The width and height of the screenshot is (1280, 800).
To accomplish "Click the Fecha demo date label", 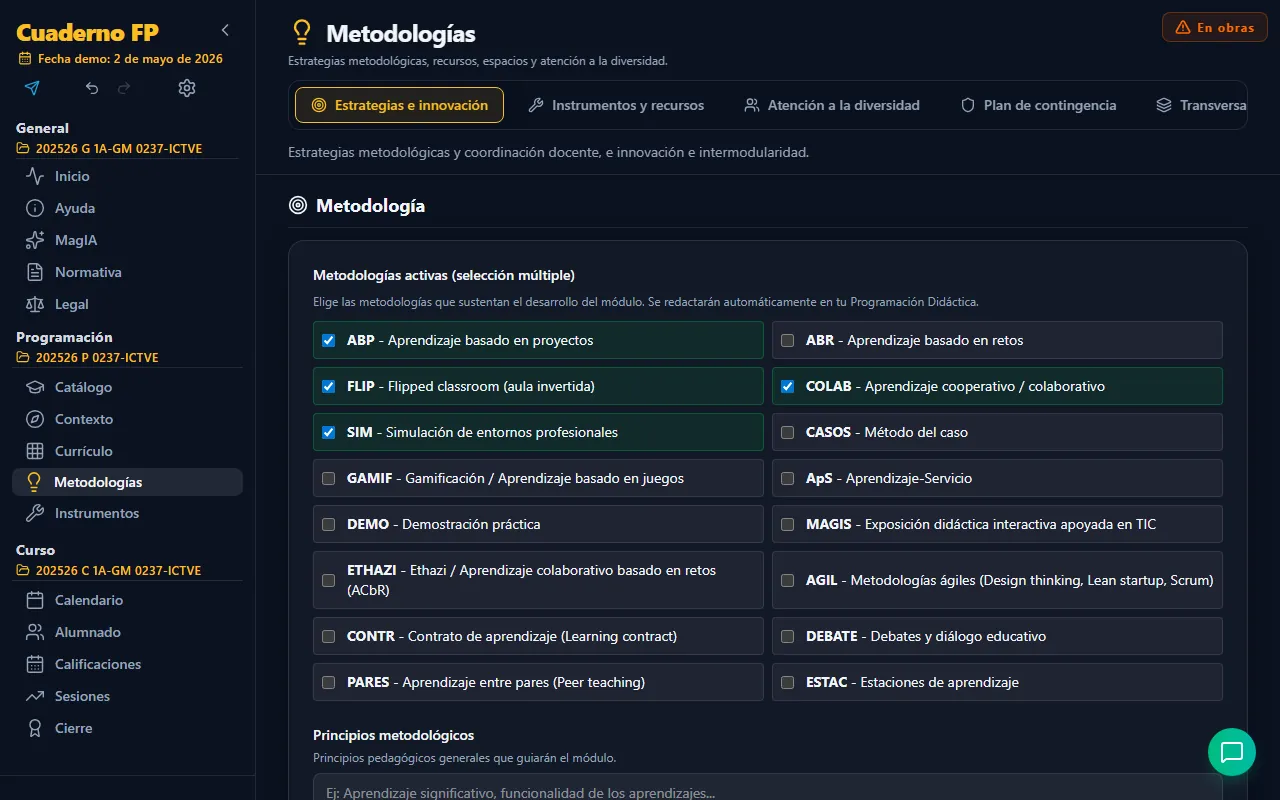I will (x=120, y=59).
